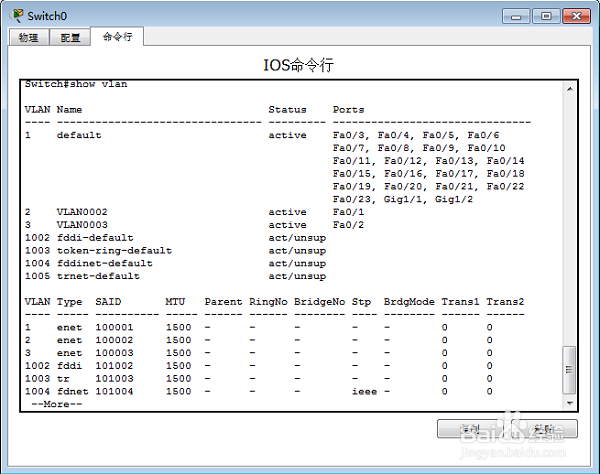The width and height of the screenshot is (600, 474).
Task: Click the 'trnet-default' VLAN name
Action: [x=98, y=276]
